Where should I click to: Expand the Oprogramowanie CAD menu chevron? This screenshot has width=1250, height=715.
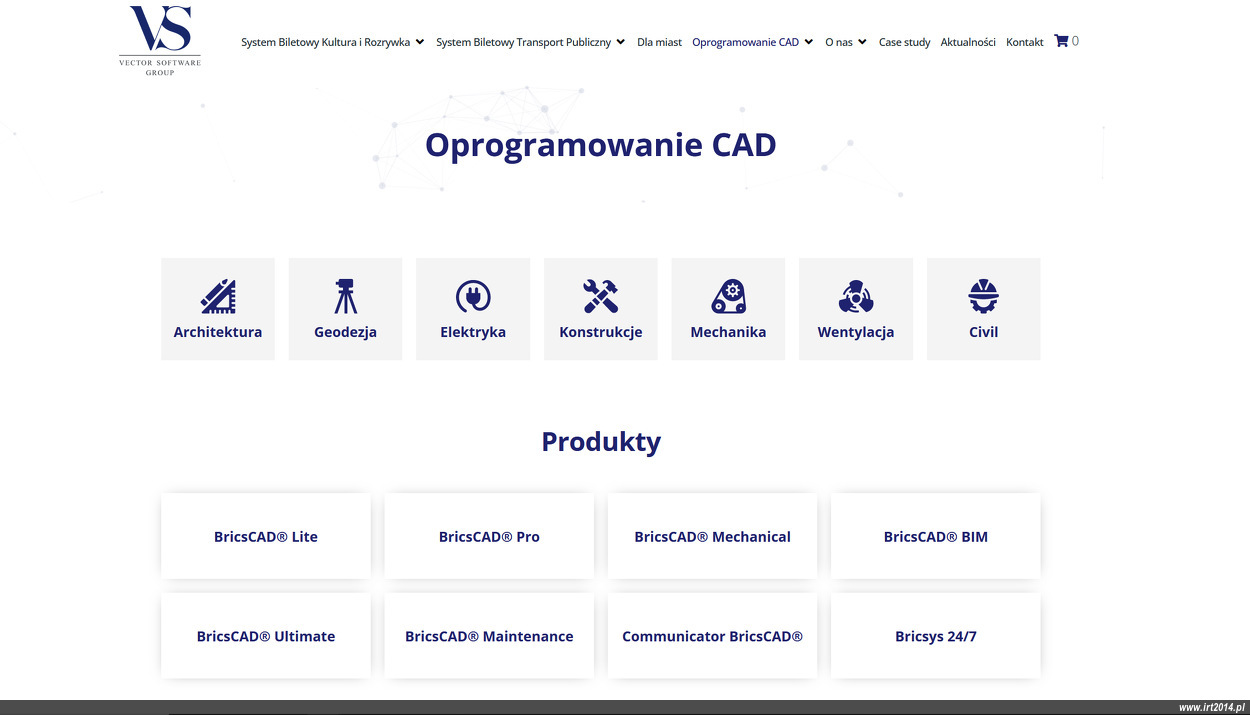click(809, 42)
